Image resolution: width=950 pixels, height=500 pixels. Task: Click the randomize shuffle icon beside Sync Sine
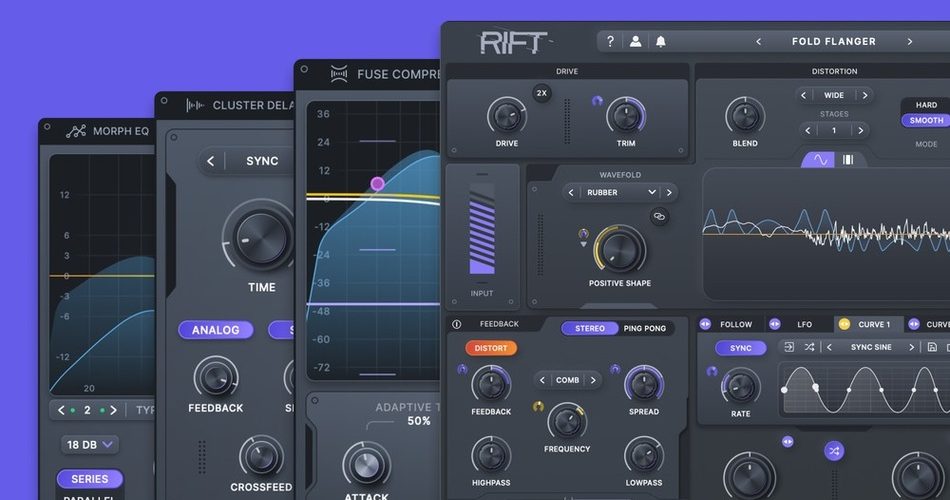point(809,347)
